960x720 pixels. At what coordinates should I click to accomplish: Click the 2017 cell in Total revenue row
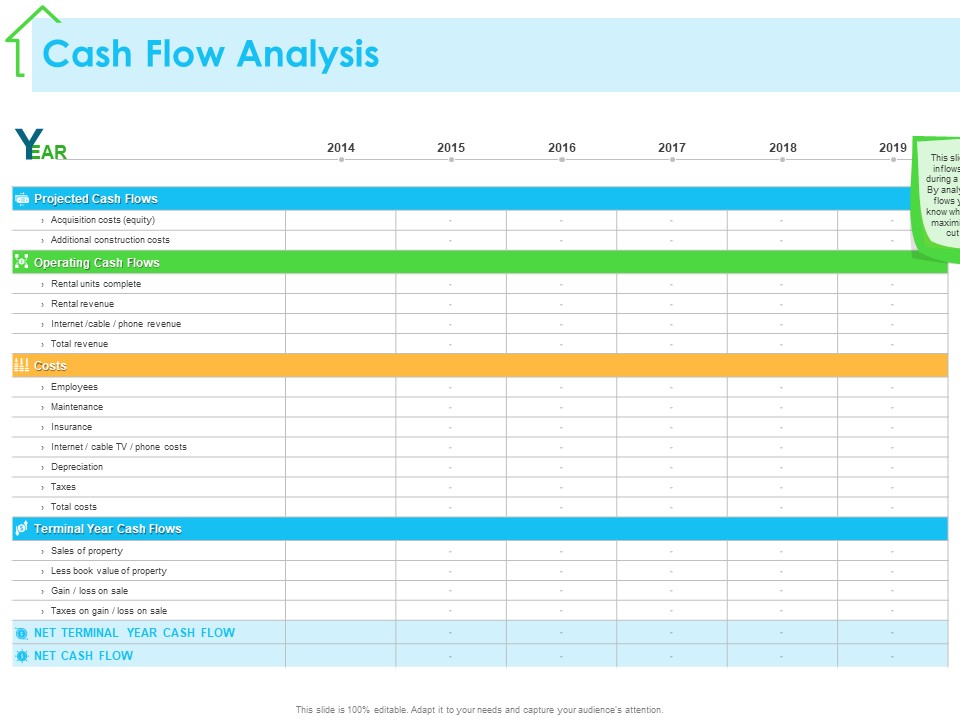[672, 344]
